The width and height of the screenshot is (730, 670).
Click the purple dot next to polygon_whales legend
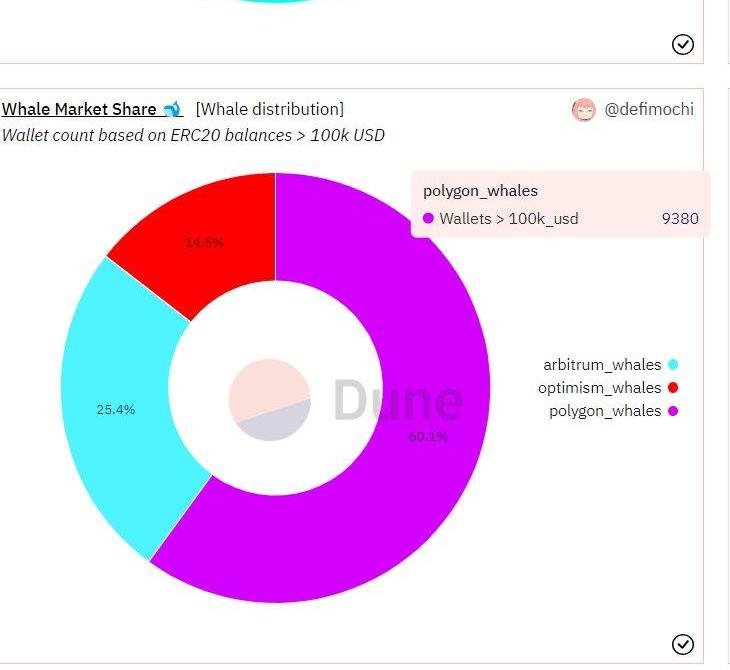coord(673,411)
